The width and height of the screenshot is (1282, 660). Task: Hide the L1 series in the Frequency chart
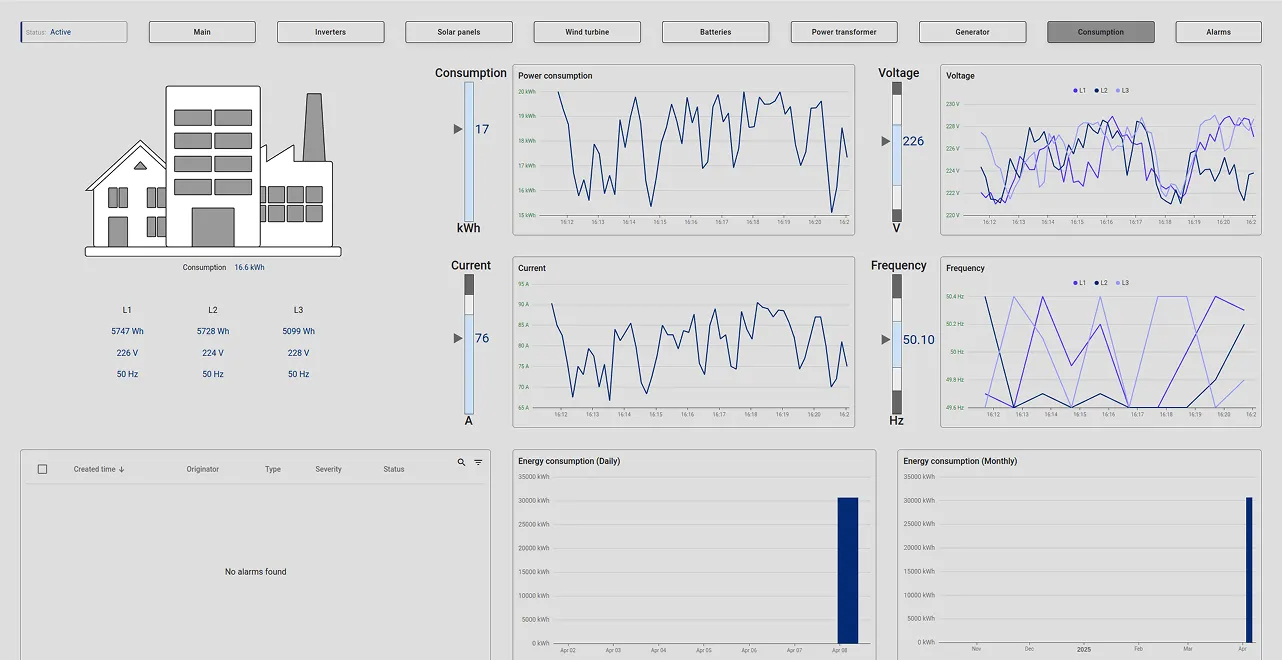point(1076,282)
